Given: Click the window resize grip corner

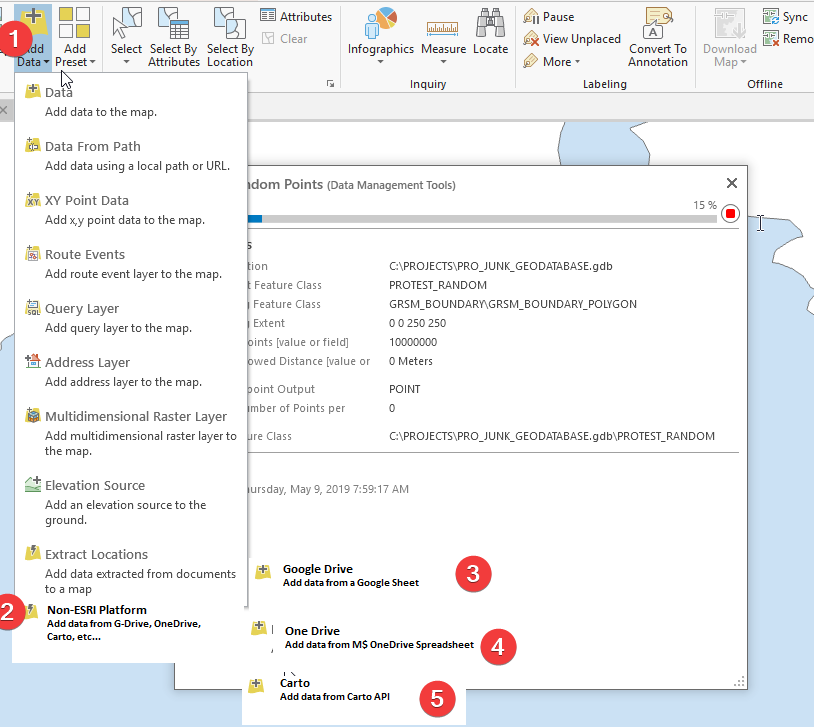Looking at the screenshot, I should [740, 682].
